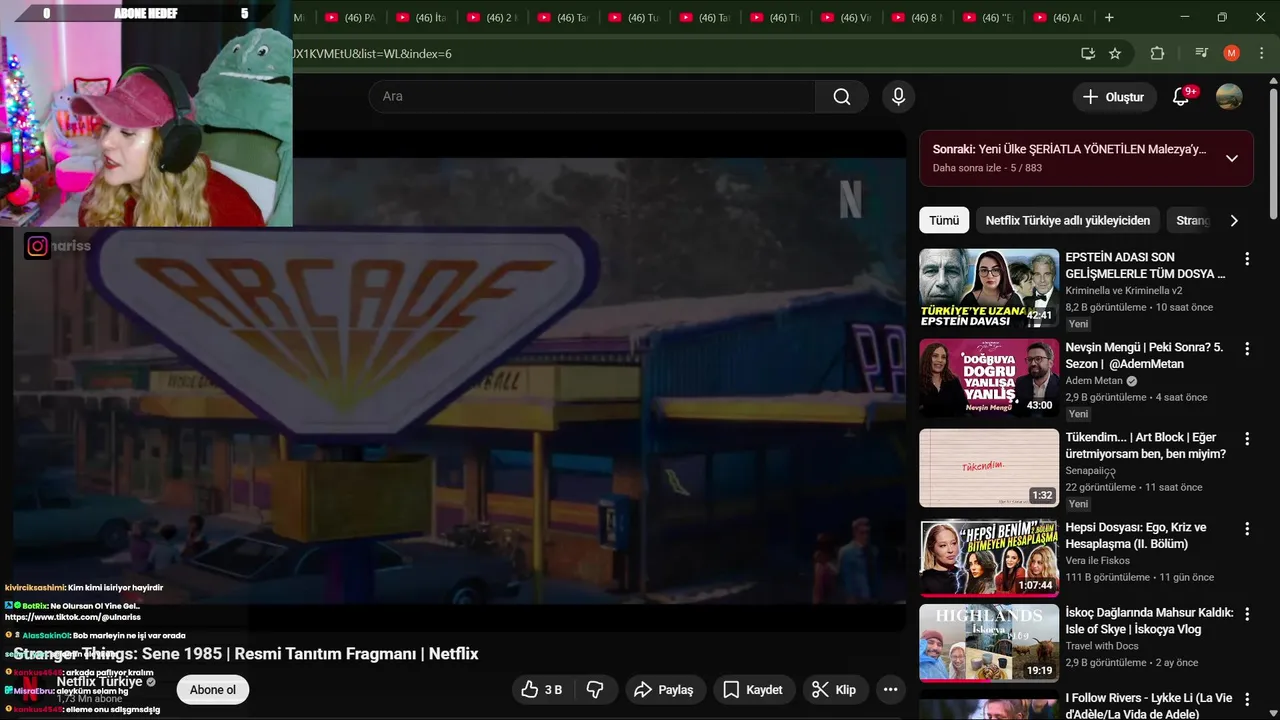
Task: Open options menu for EPSTEİN ADASI video
Action: pos(1247,259)
